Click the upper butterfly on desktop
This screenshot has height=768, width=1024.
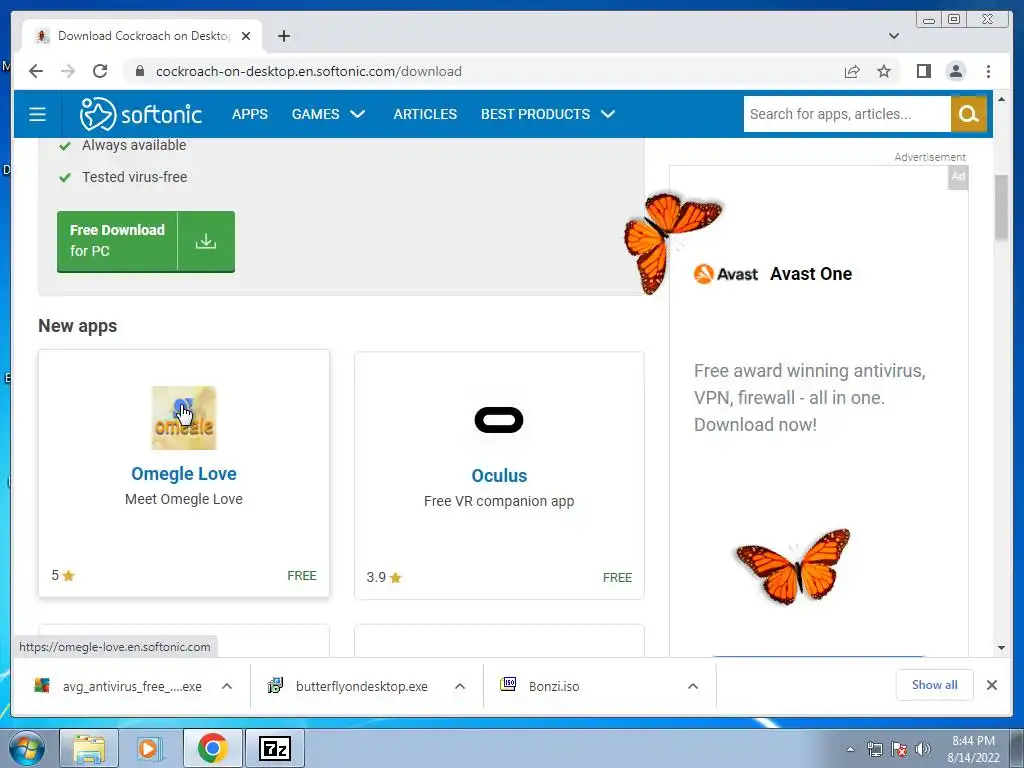[669, 243]
